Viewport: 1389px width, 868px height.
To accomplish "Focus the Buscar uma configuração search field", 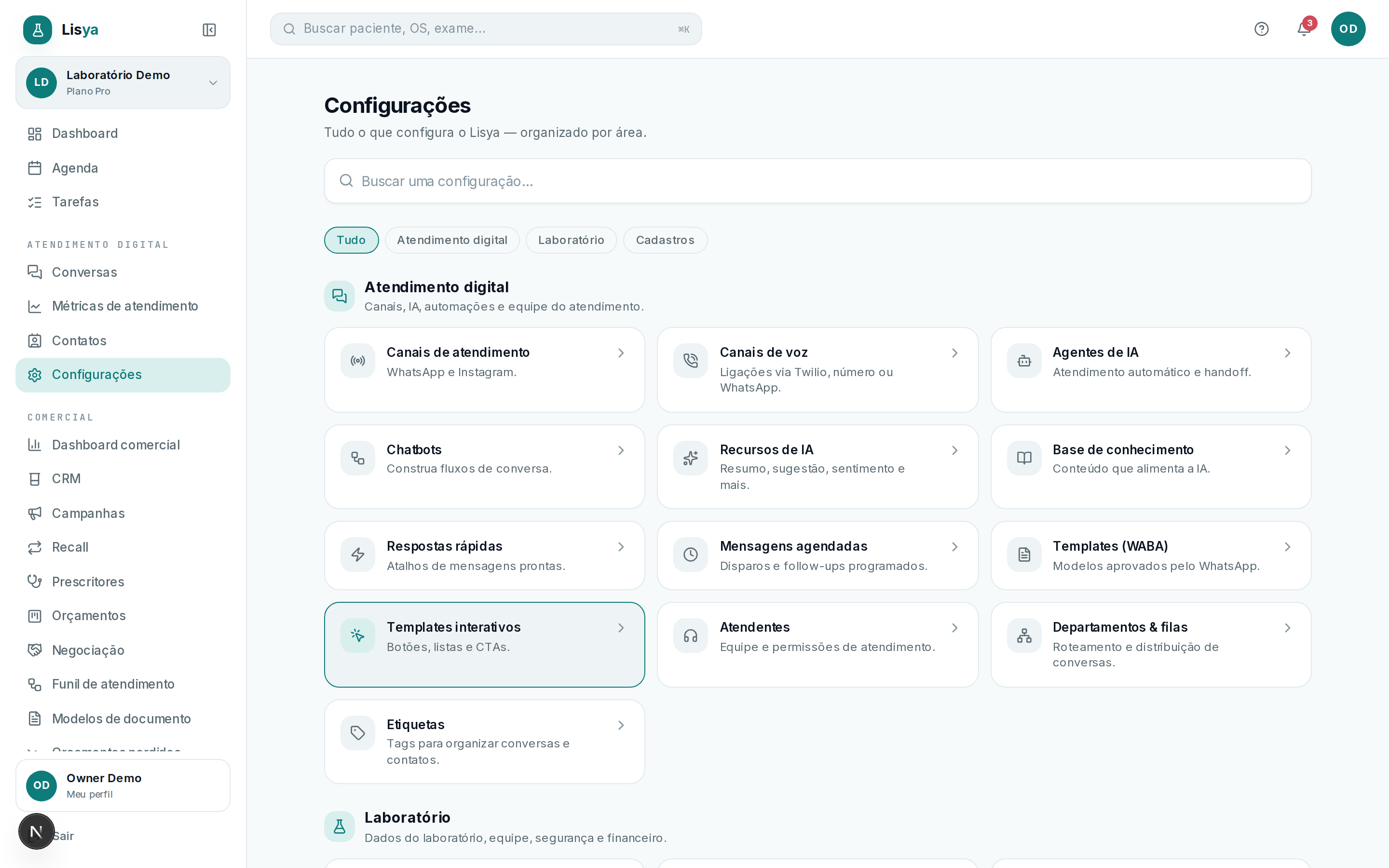I will click(817, 181).
